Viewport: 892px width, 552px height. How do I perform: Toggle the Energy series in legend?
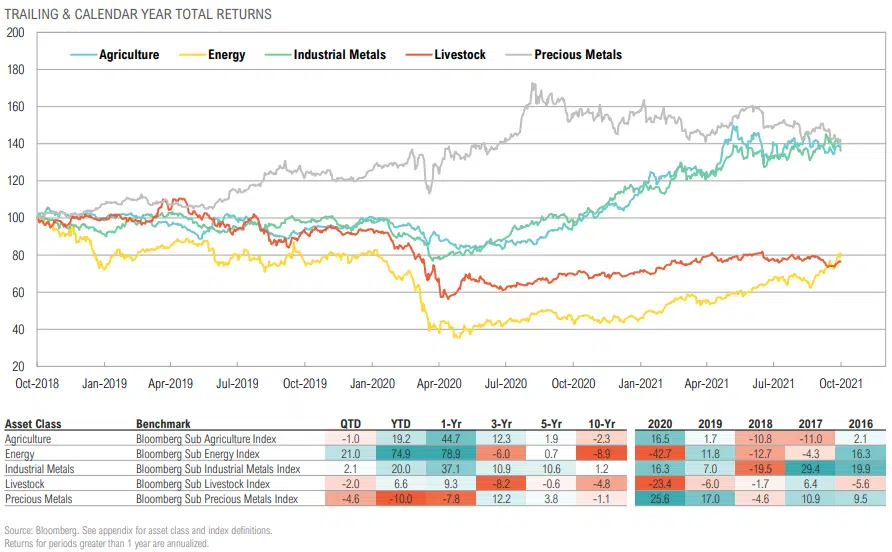[x=226, y=55]
